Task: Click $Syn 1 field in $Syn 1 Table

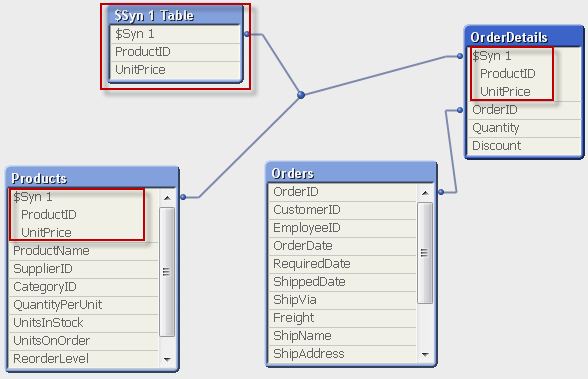Action: coord(175,34)
